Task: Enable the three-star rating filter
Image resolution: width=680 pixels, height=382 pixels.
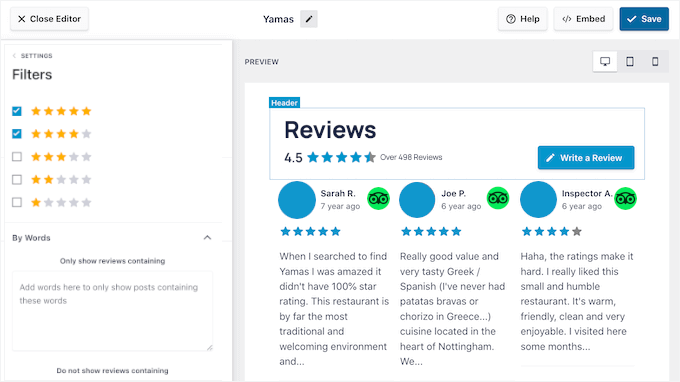Action: [17, 157]
